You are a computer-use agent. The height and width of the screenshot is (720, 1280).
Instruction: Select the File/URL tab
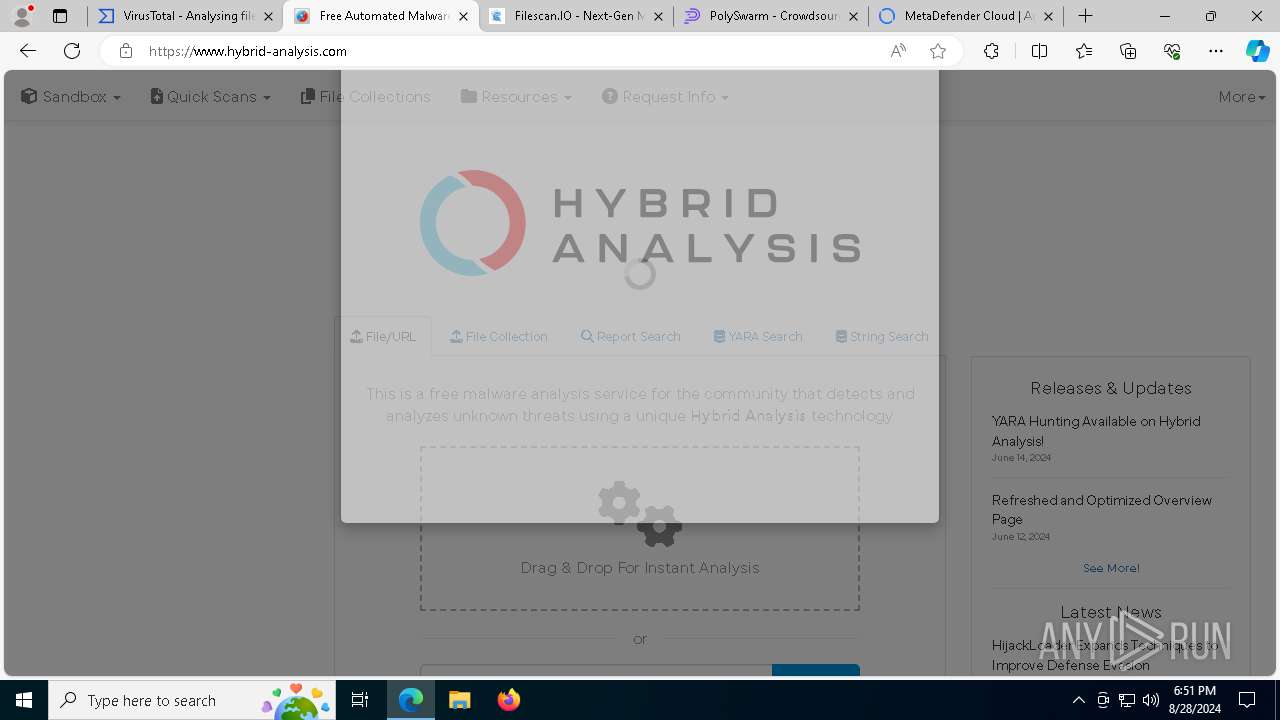[383, 337]
